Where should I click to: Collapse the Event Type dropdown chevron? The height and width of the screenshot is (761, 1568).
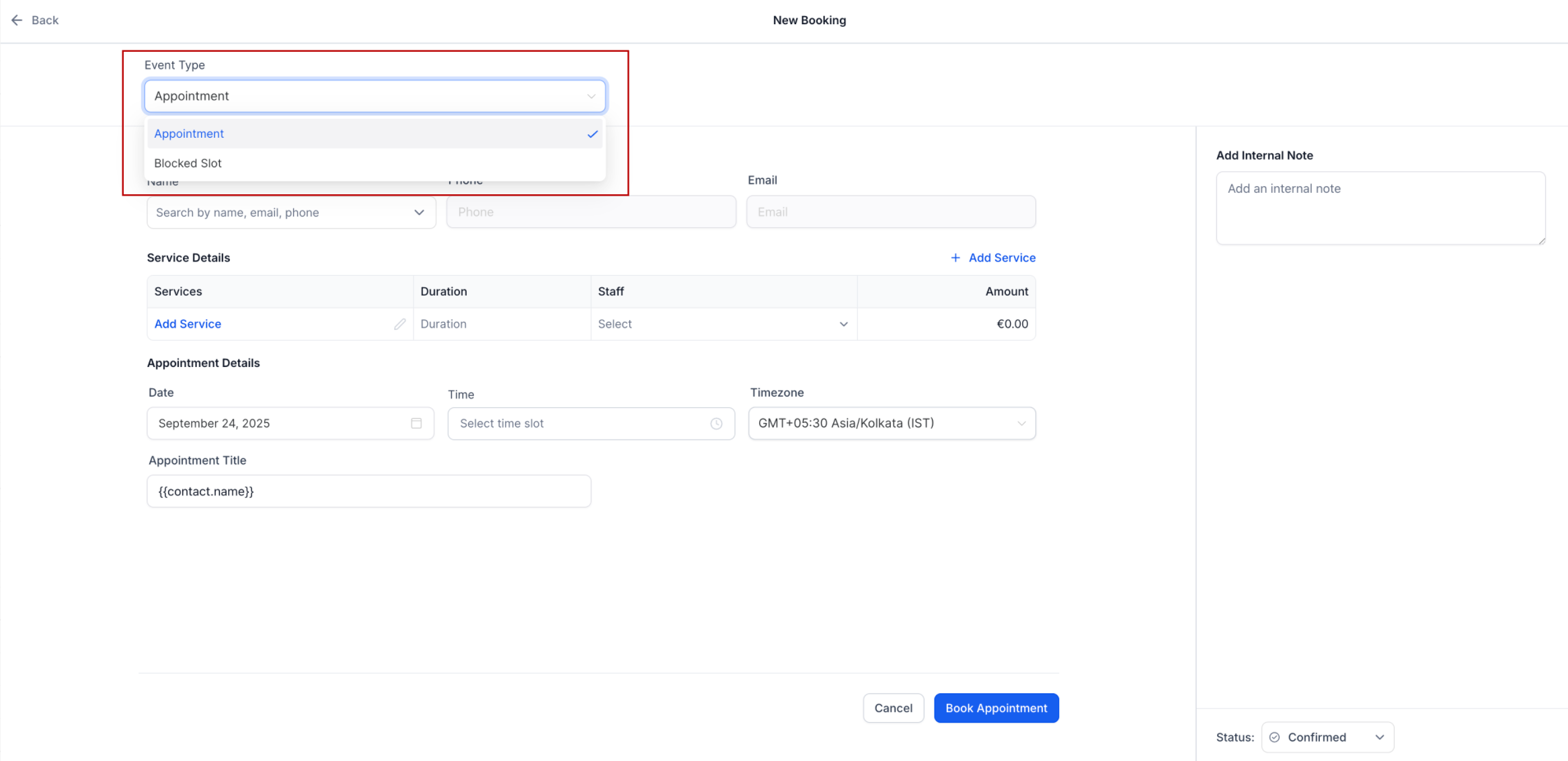(591, 96)
